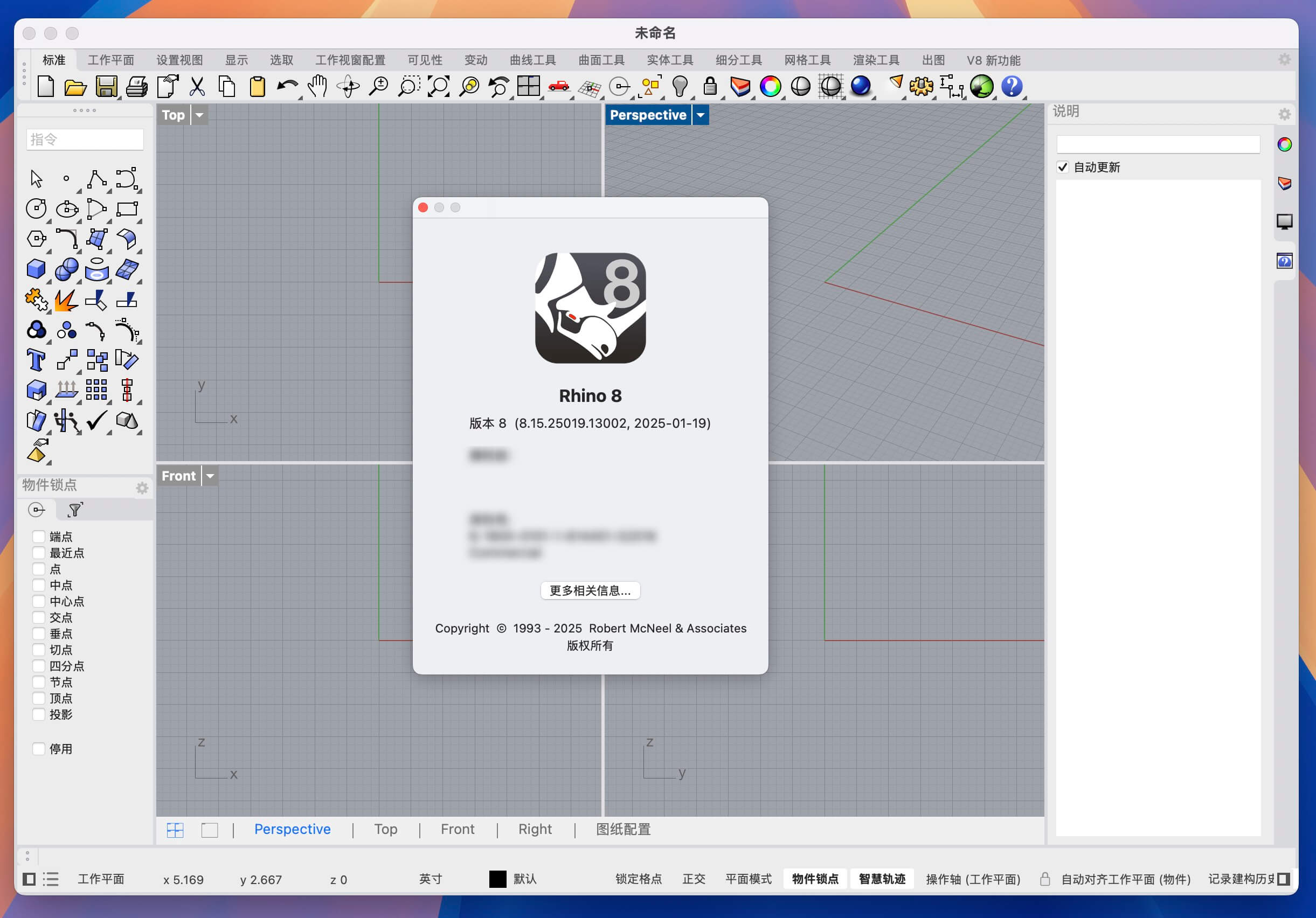The width and height of the screenshot is (1316, 918).
Task: Enable the 最近点 object snap
Action: (38, 552)
